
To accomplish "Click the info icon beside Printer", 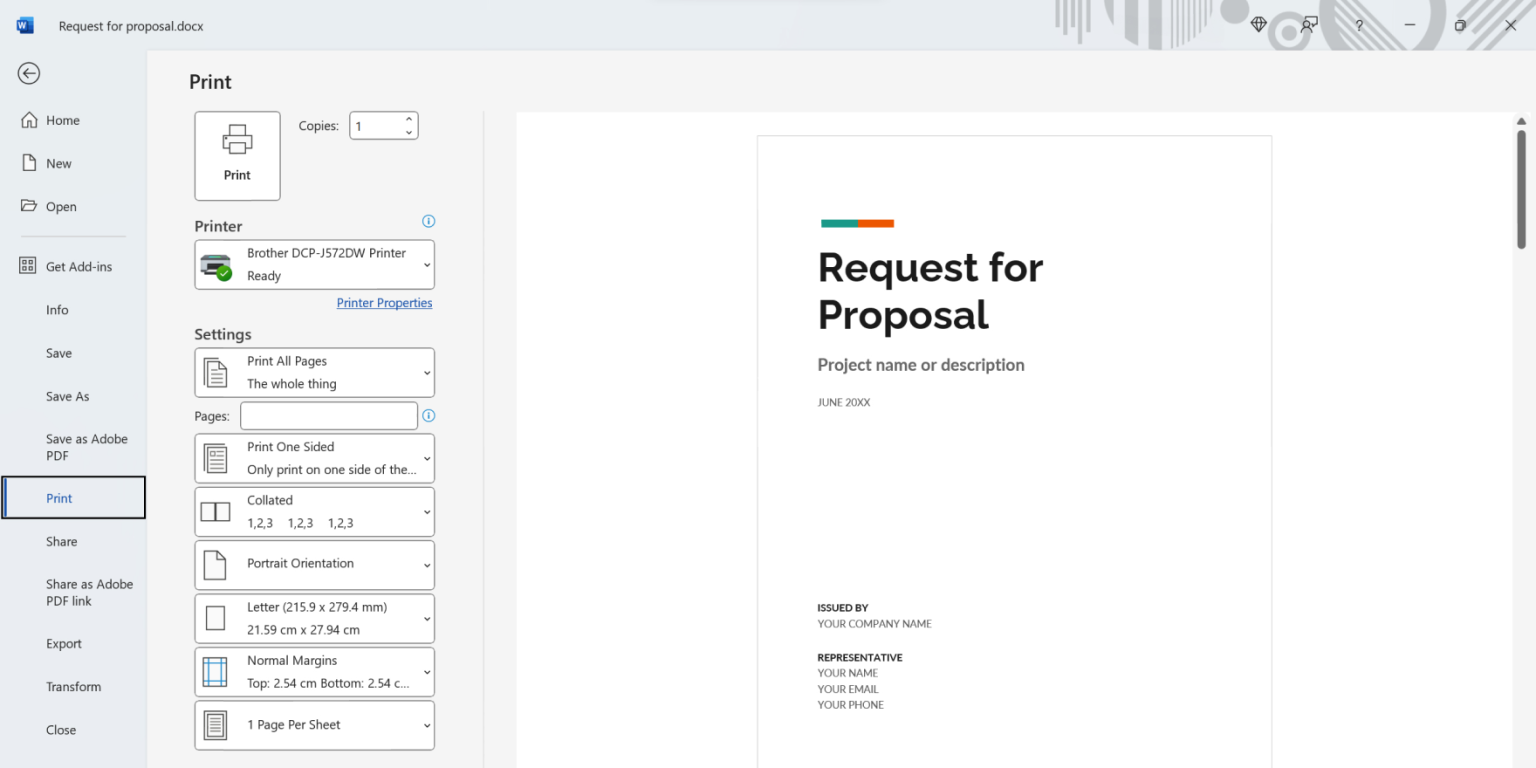I will (x=428, y=221).
